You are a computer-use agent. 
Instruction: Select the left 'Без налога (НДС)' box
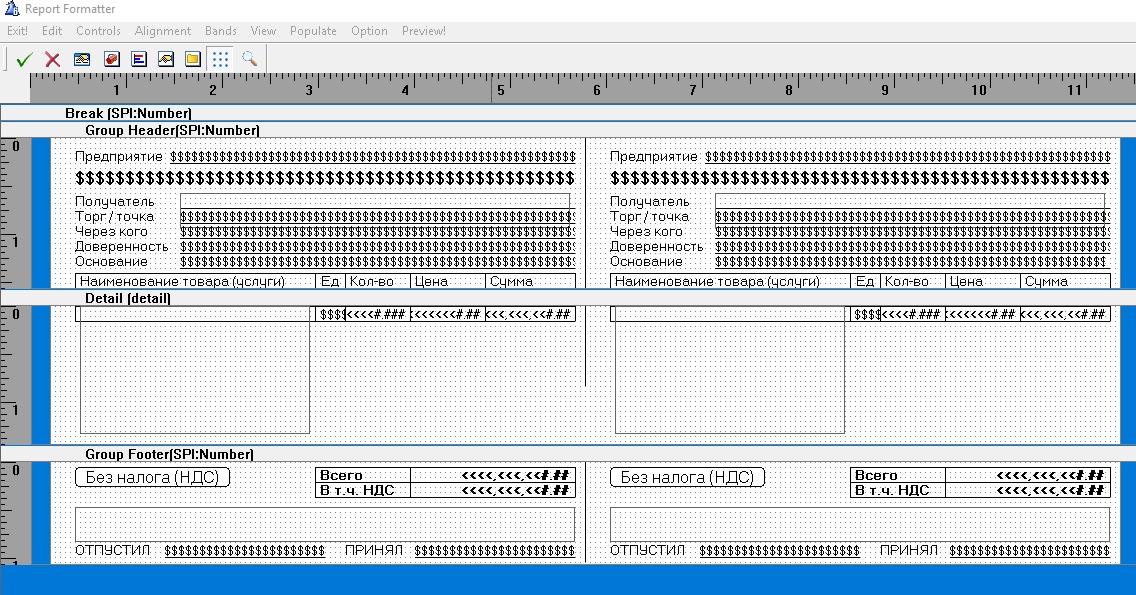152,477
